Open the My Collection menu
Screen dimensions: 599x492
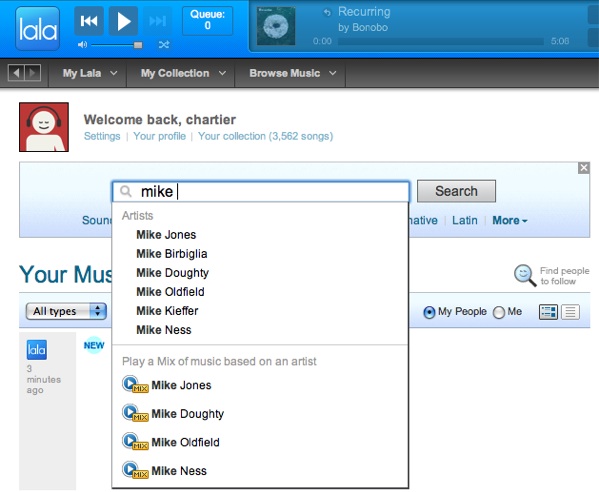[183, 73]
